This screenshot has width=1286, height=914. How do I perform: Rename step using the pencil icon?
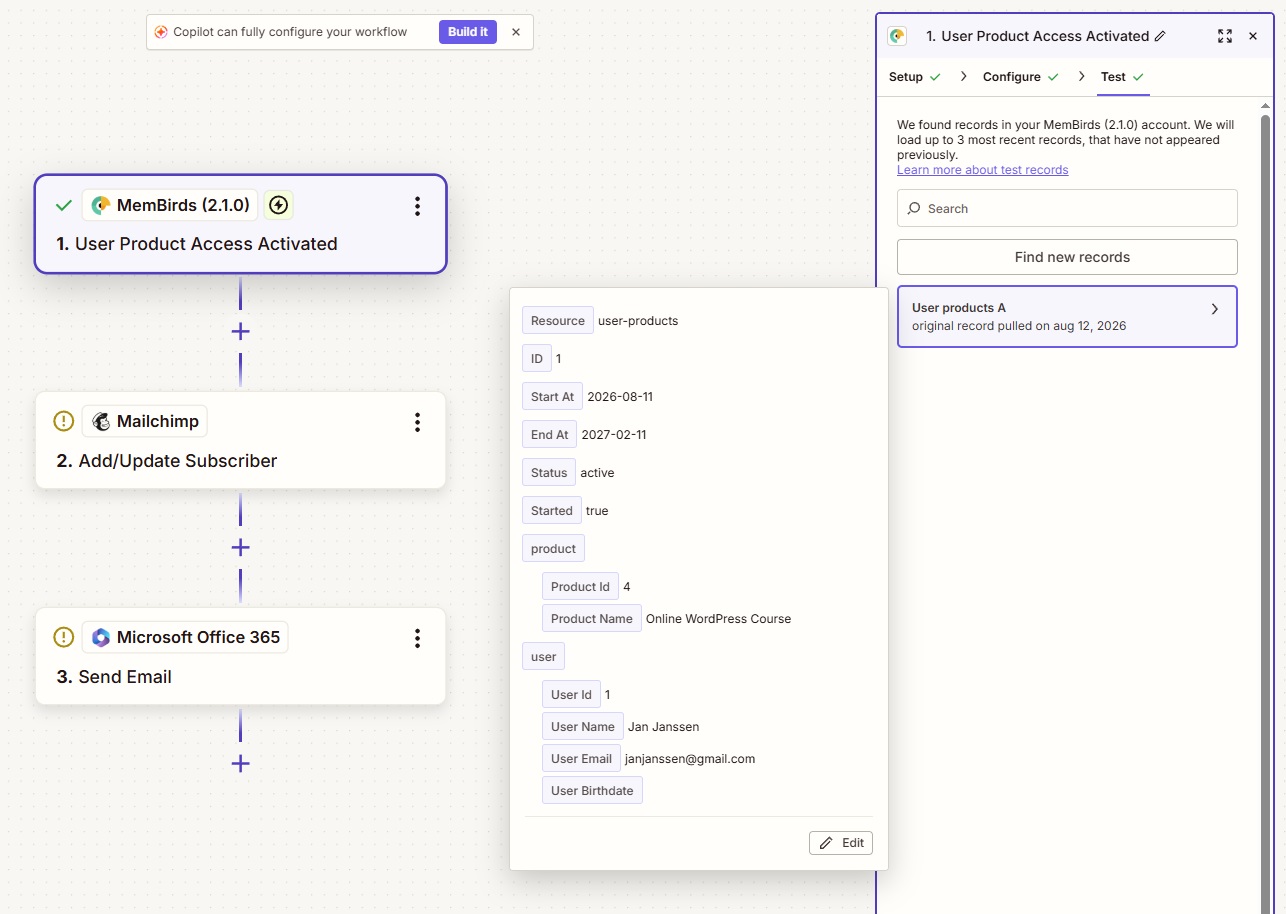[x=1160, y=36]
